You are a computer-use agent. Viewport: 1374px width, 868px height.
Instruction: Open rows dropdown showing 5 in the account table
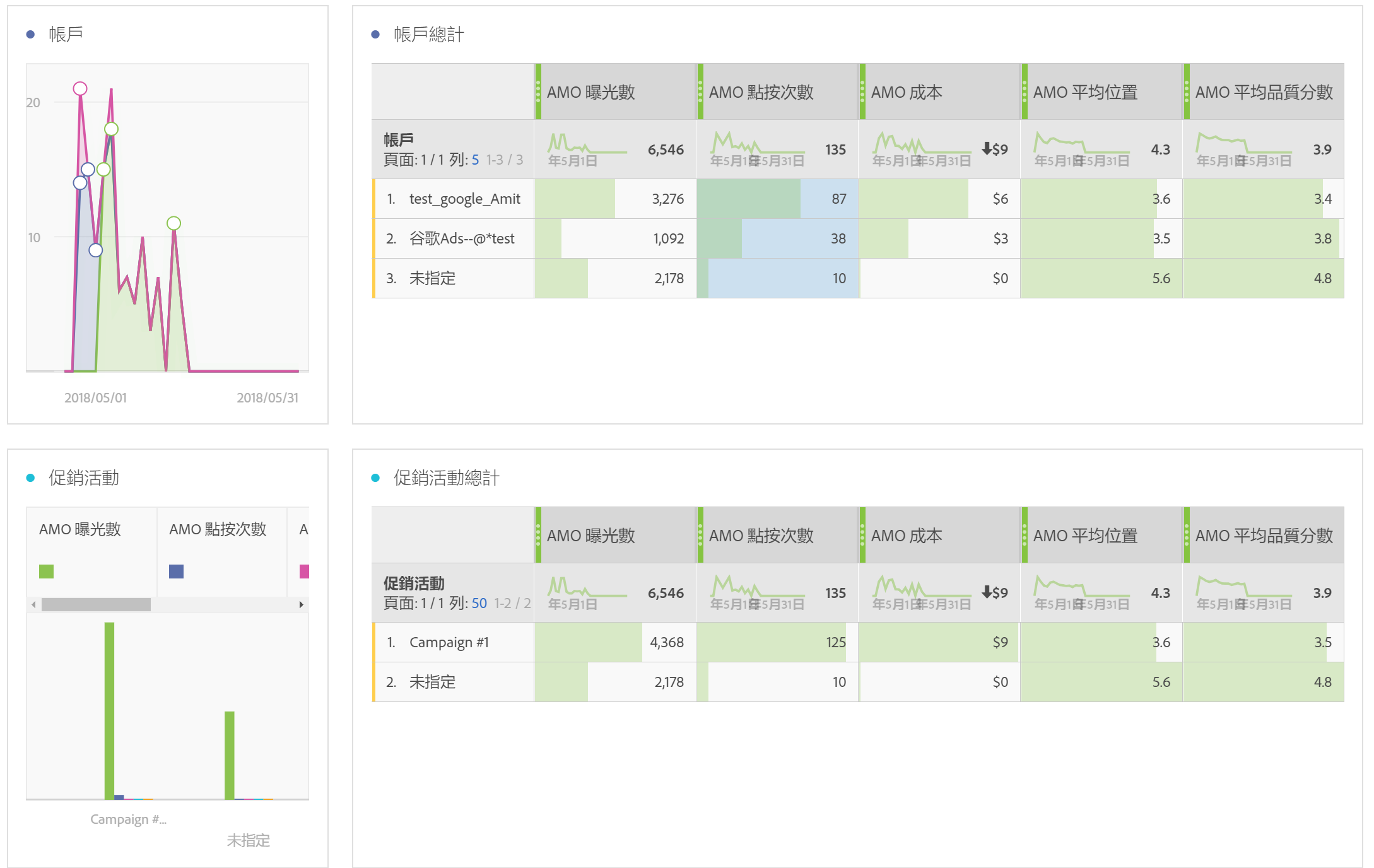475,160
